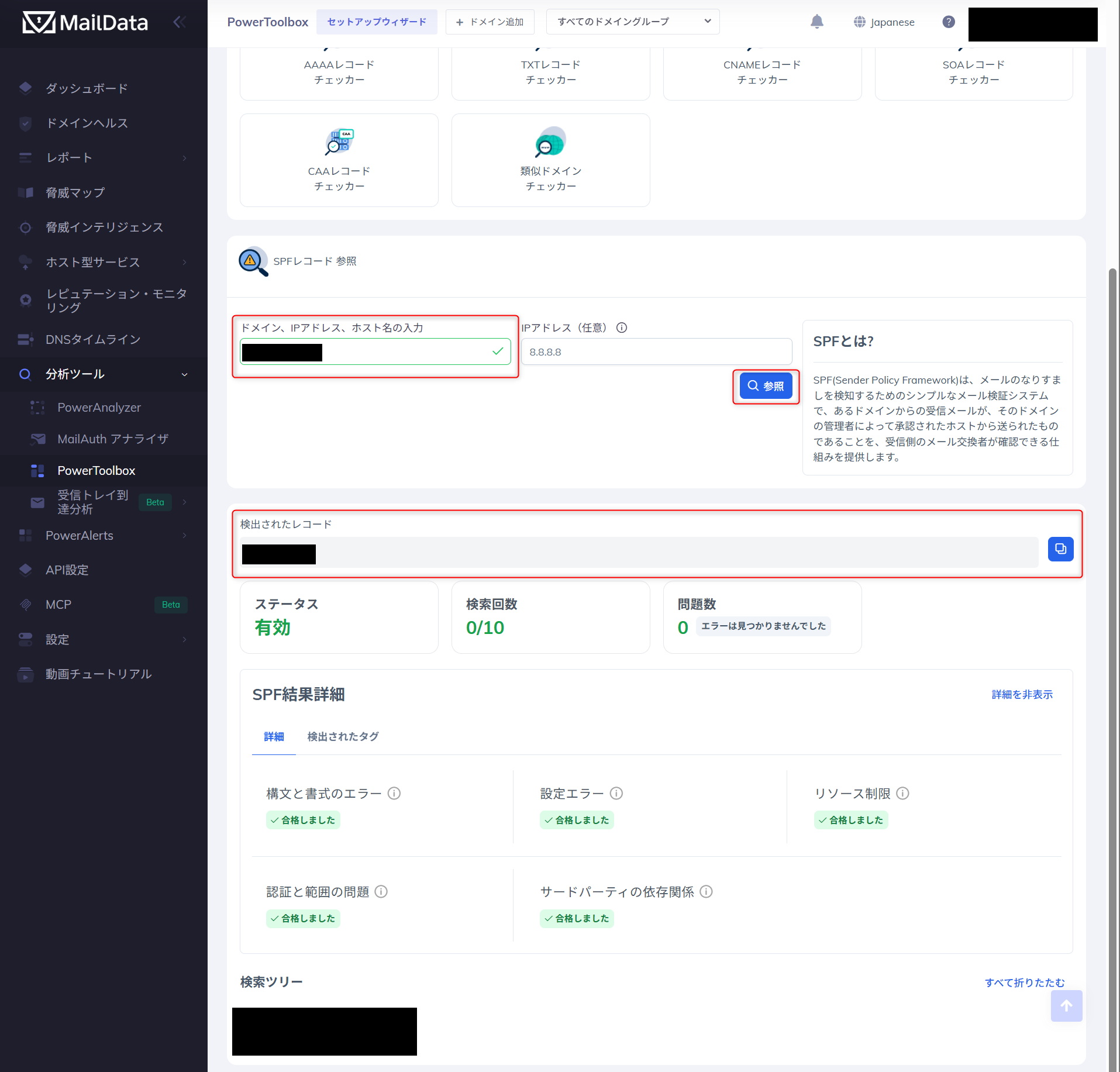Click the 脅威インテリジェンス sidebar icon

pos(25,228)
